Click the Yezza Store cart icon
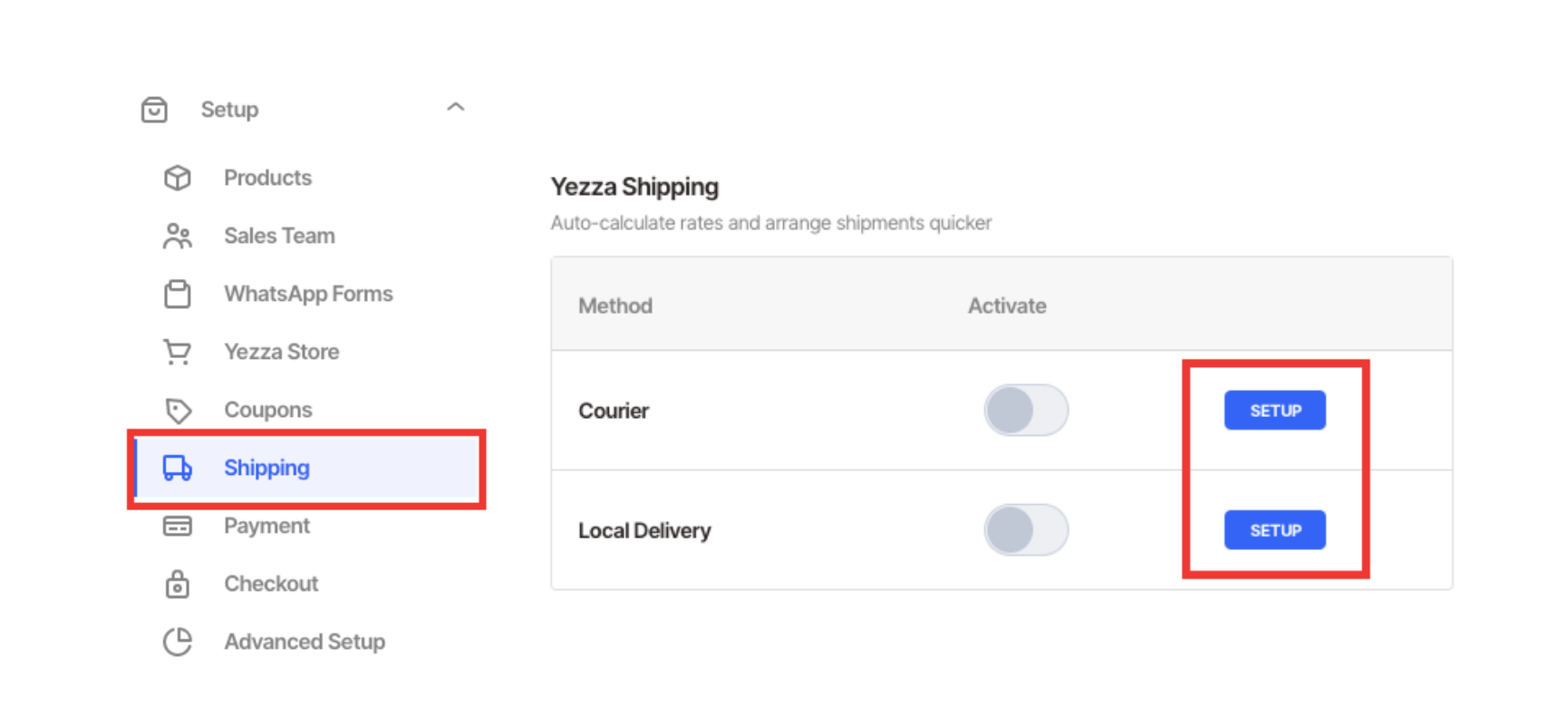The image size is (1568, 707). [178, 352]
